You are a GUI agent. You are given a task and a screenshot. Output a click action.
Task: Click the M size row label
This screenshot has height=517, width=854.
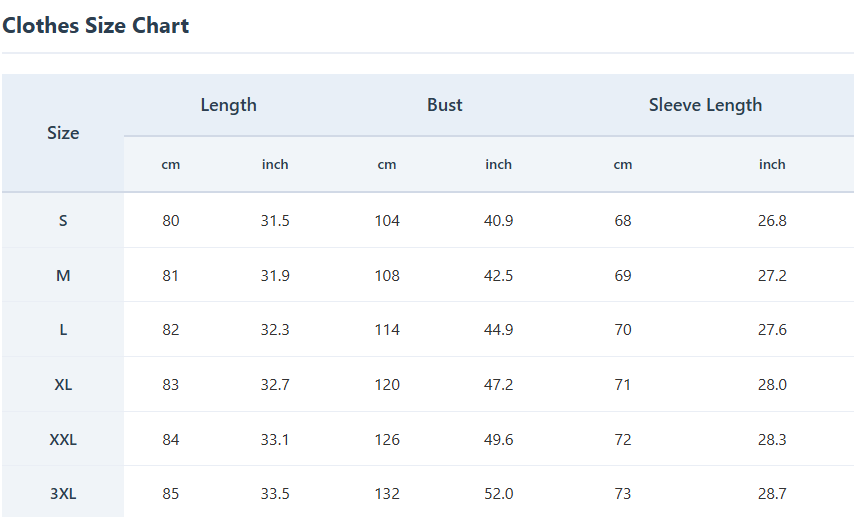click(63, 276)
